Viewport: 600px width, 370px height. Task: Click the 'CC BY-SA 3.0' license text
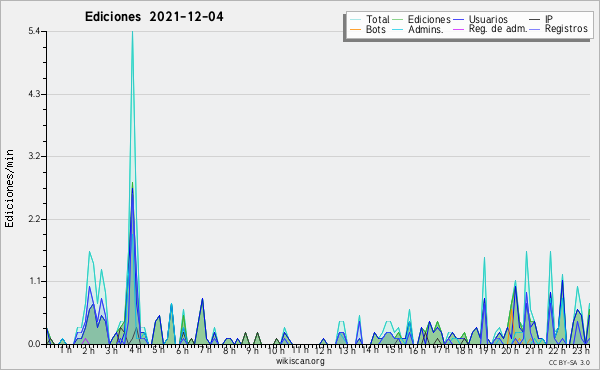(569, 362)
